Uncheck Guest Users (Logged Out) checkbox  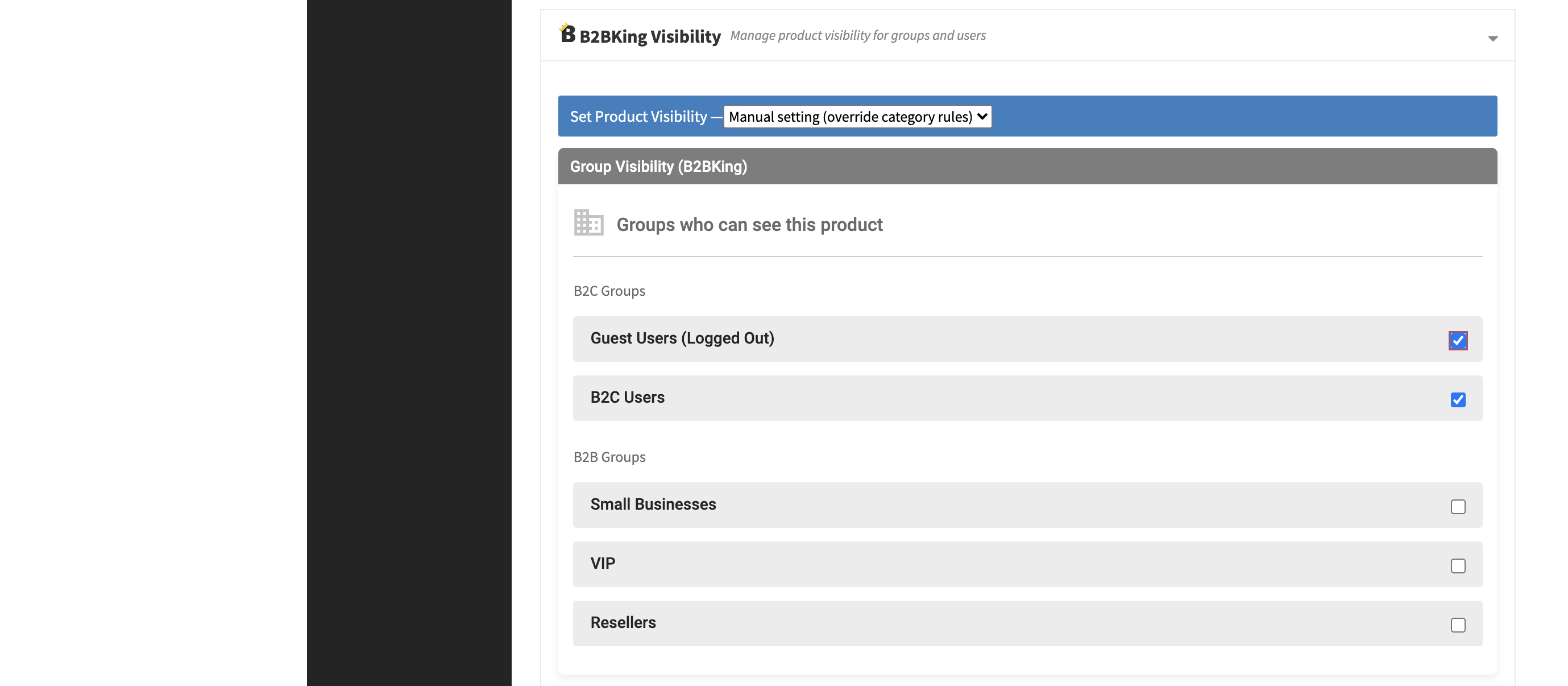pyautogui.click(x=1457, y=341)
